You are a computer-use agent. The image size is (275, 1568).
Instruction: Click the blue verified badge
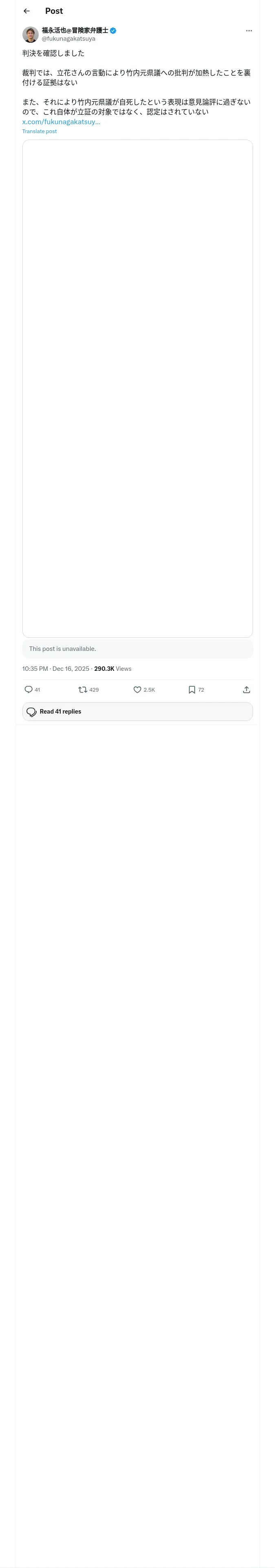click(x=113, y=31)
